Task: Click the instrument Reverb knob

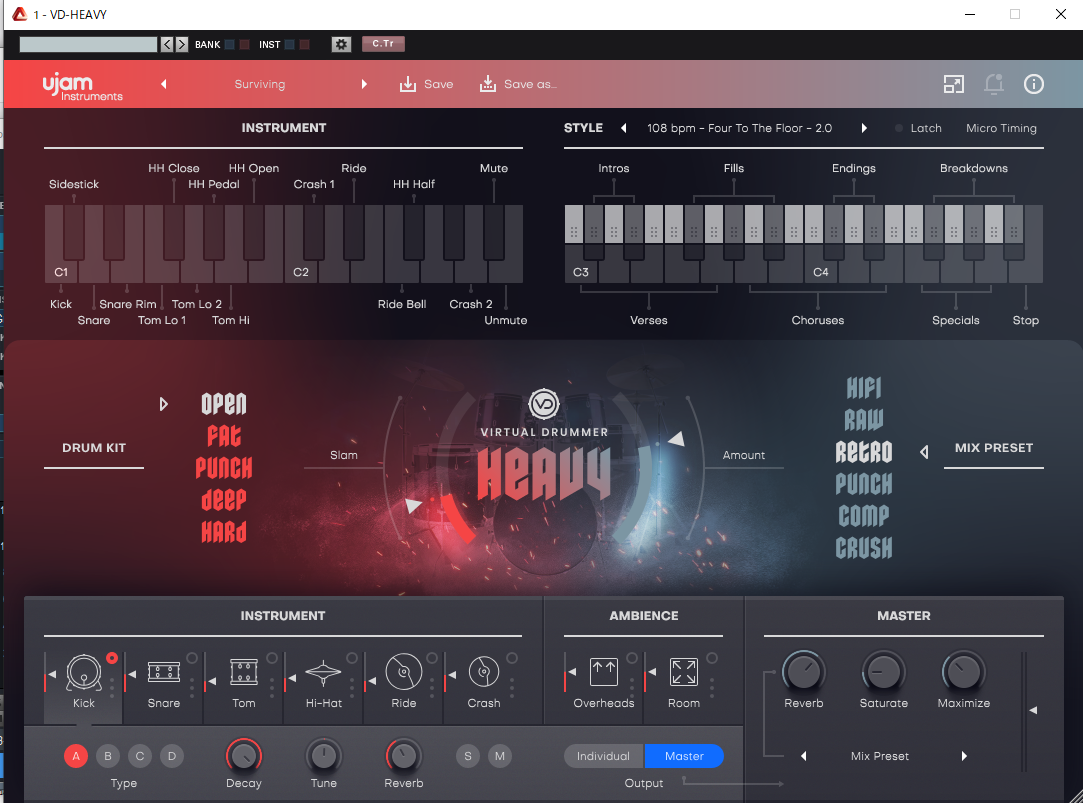Action: (x=403, y=757)
